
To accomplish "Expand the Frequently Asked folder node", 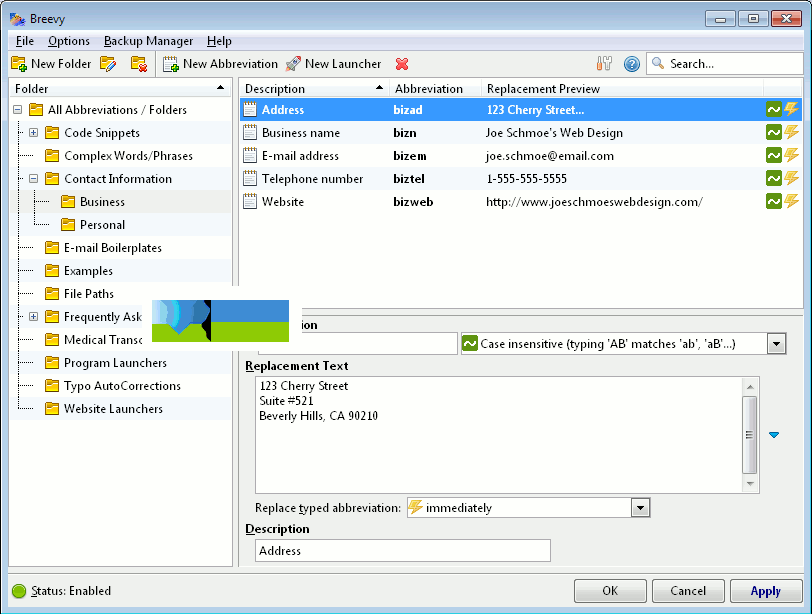I will 33,316.
